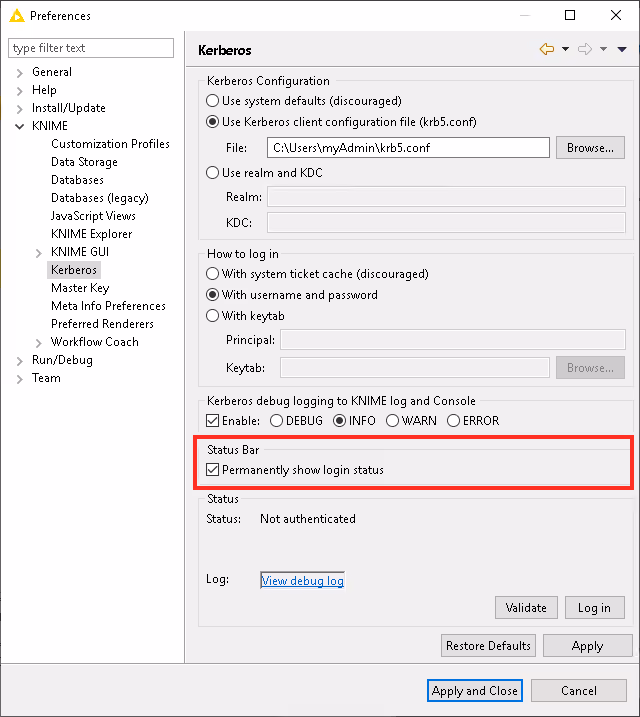Click the View debug log link
The image size is (640, 717).
[x=302, y=581]
